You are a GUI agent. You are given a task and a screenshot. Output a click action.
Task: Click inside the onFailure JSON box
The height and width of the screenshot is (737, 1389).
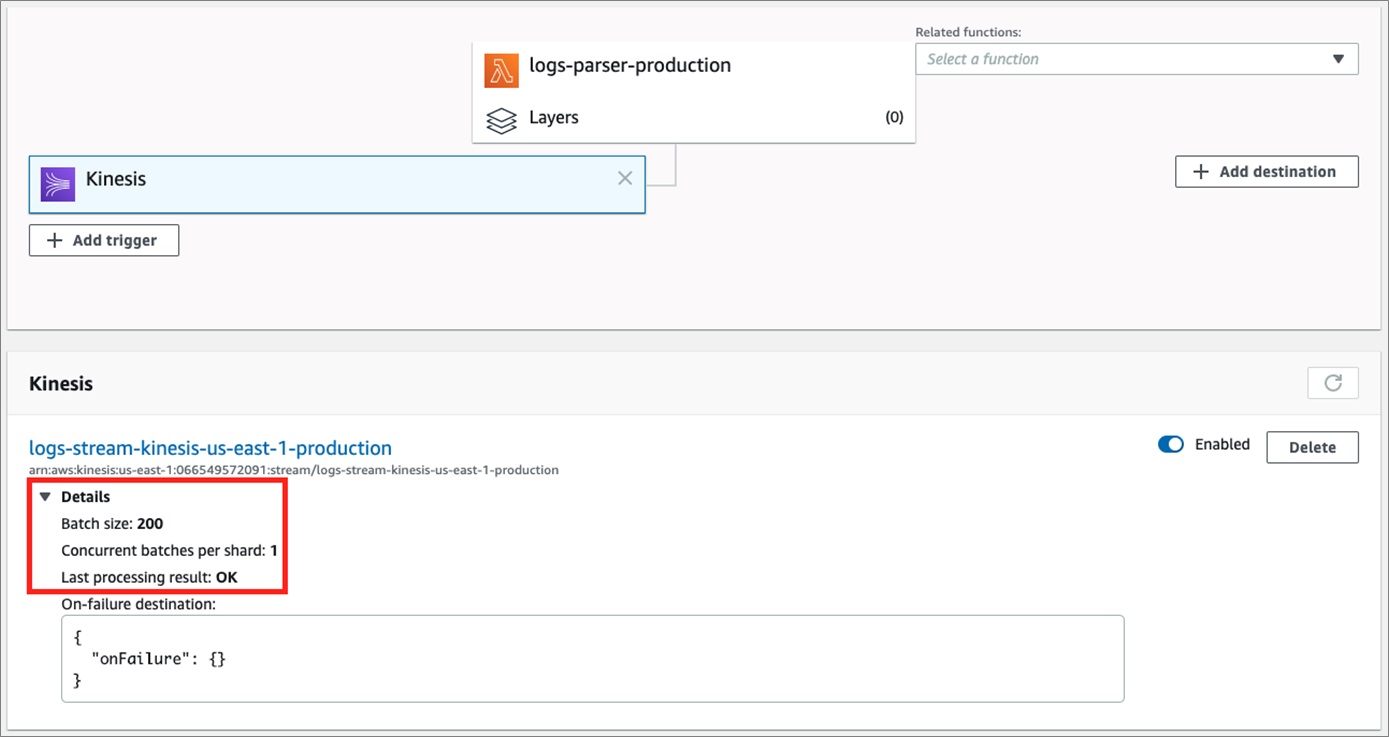click(x=592, y=658)
